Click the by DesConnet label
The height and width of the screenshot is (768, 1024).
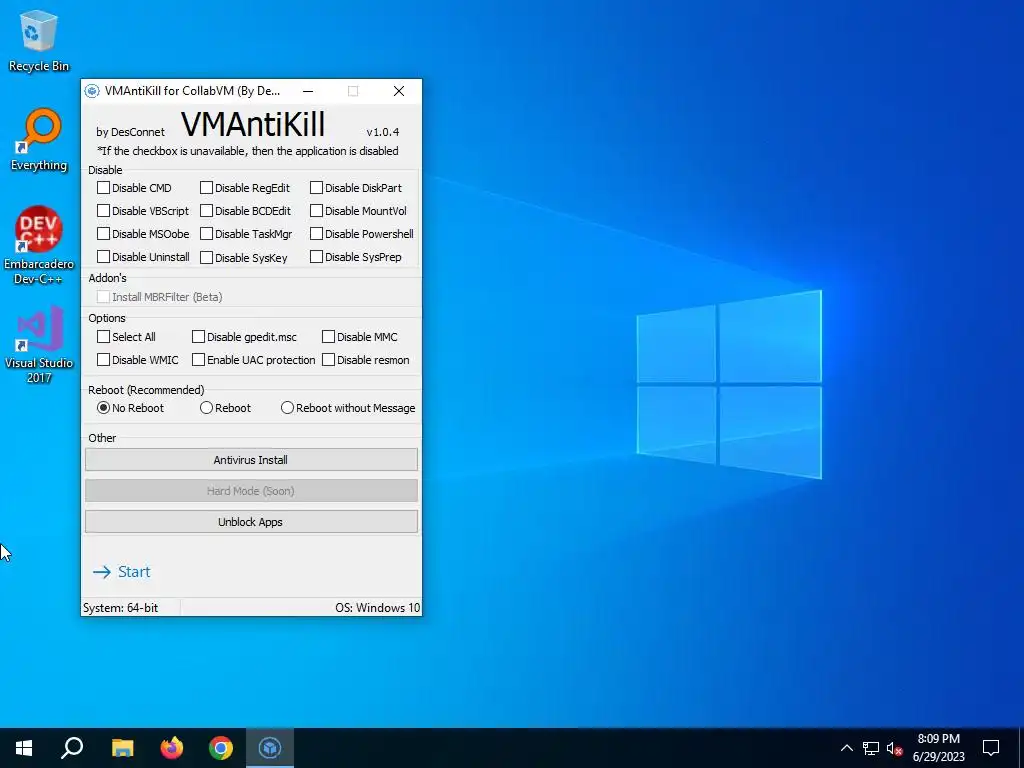coord(131,132)
